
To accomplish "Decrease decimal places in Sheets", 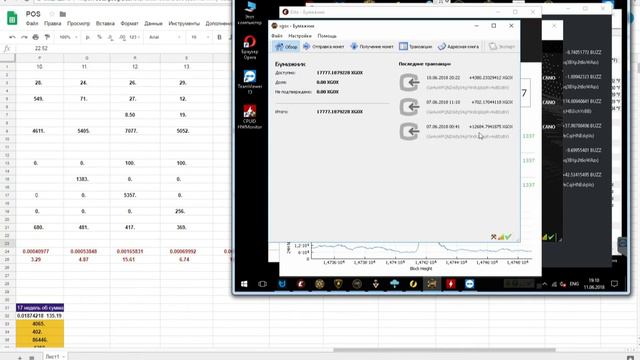I will pyautogui.click(x=111, y=37).
